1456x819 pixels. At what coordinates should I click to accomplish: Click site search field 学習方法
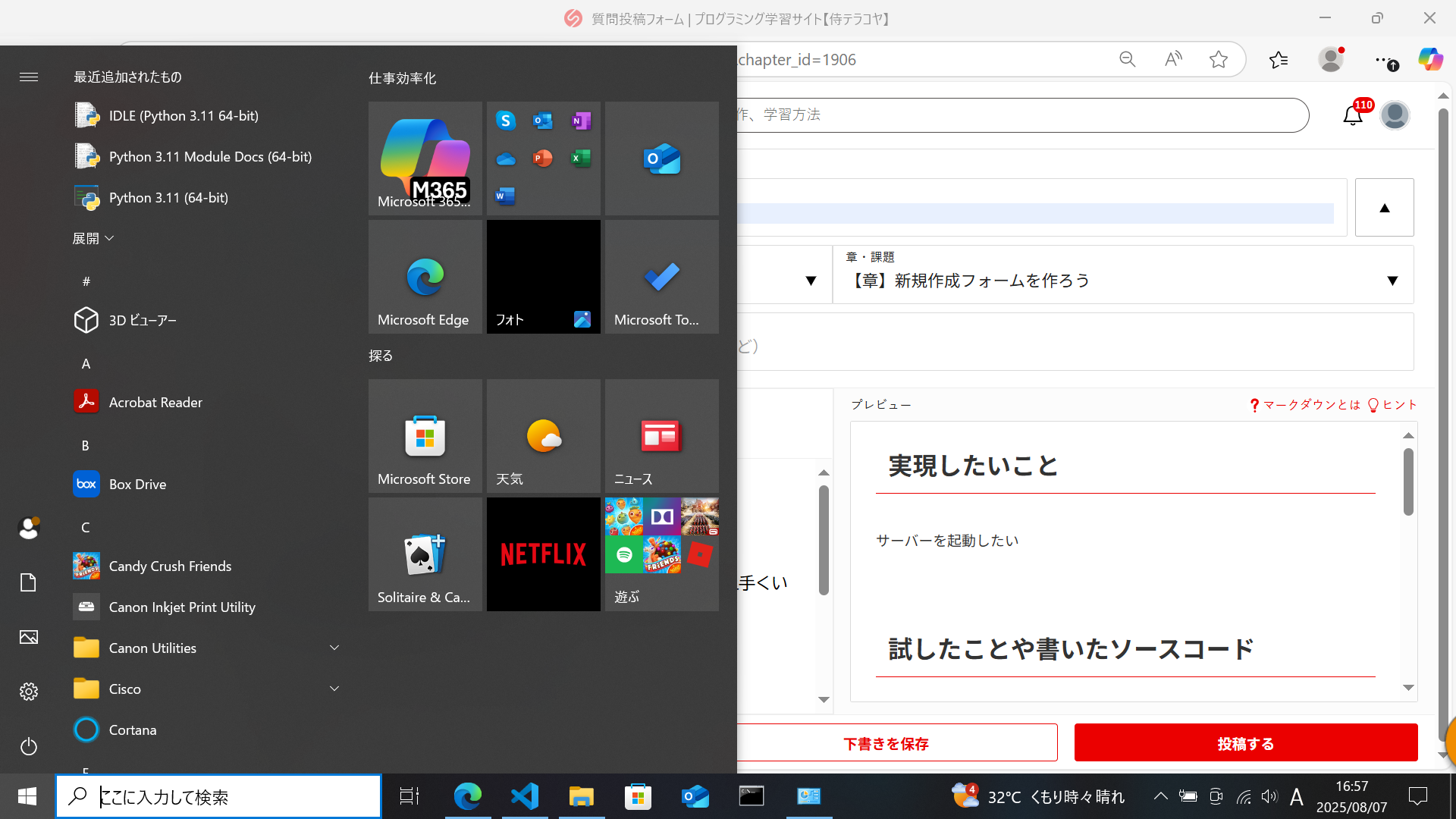(x=1022, y=115)
